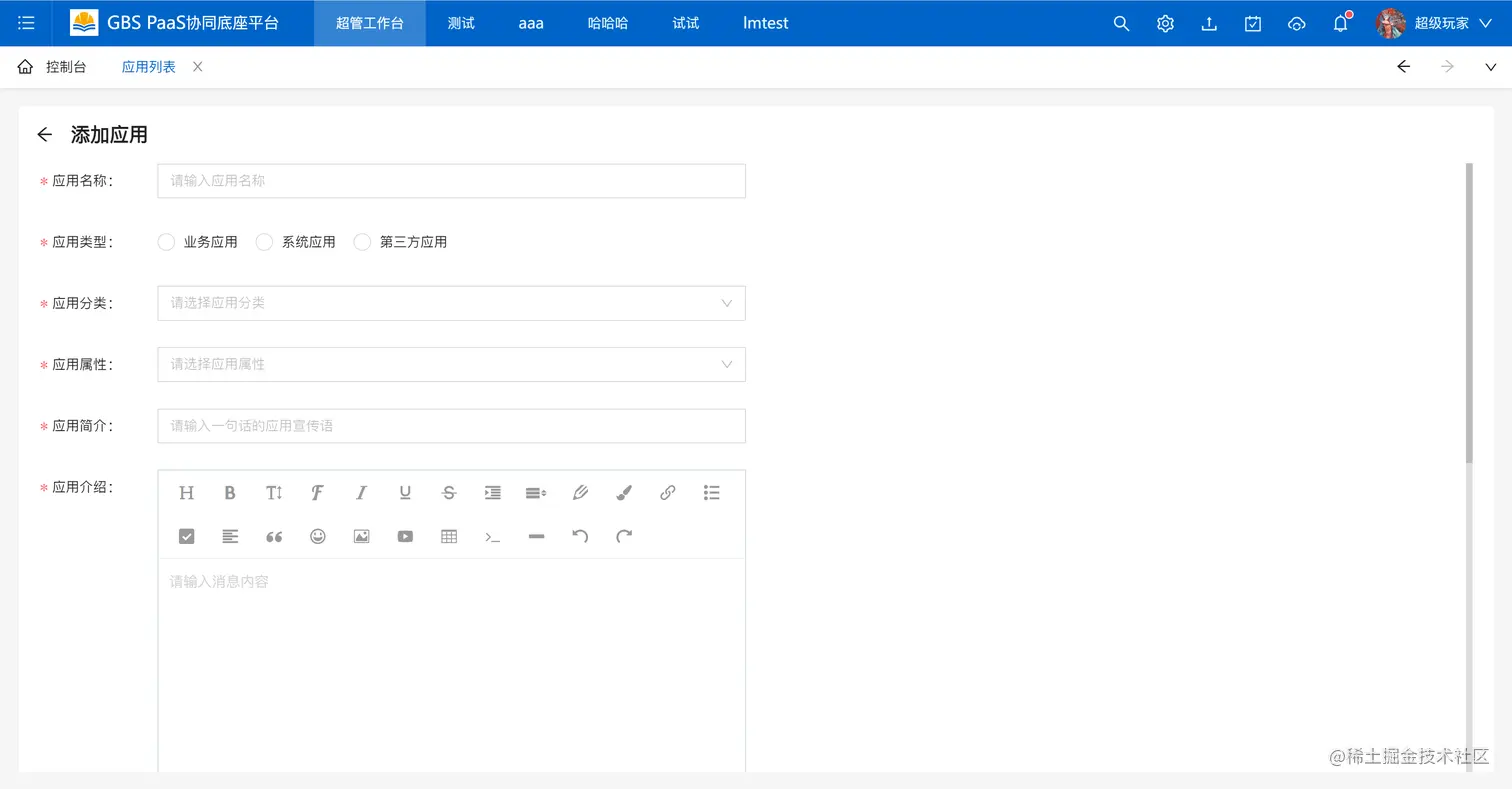1512x789 pixels.
Task: Select the 业务应用 radio button
Action: point(166,242)
